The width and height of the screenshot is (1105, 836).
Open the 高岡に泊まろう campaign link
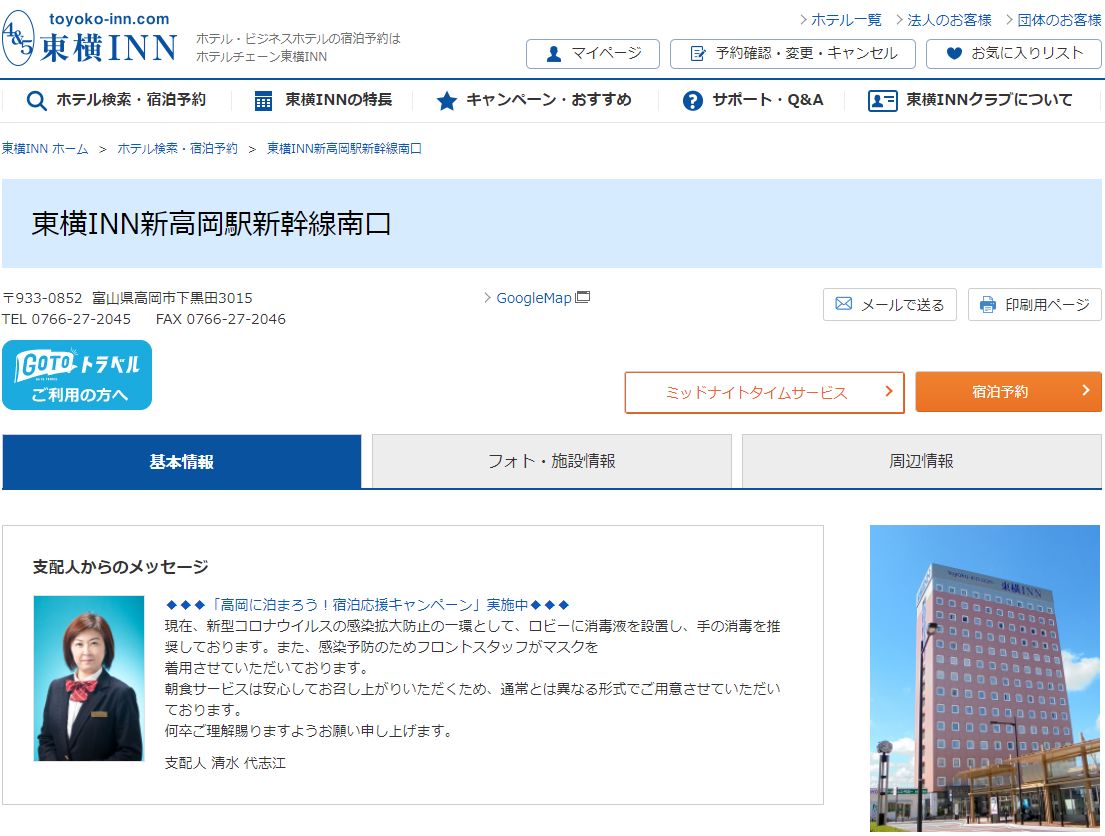tap(366, 605)
